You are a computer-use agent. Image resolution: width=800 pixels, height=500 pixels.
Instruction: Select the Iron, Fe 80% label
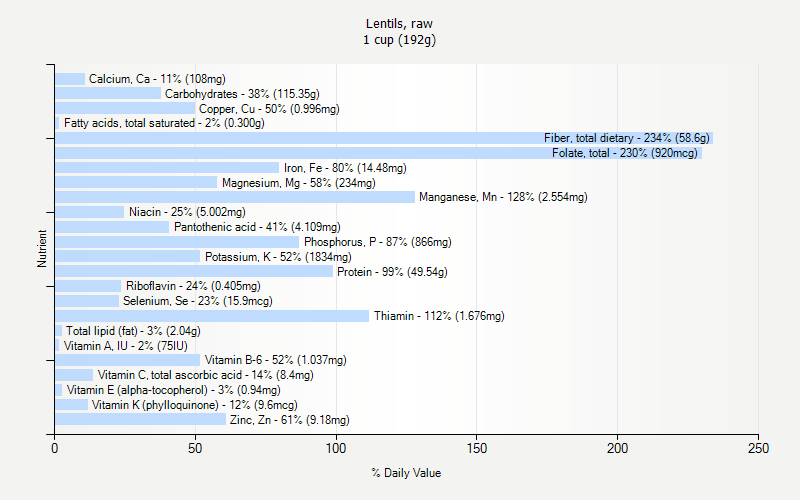click(x=345, y=168)
